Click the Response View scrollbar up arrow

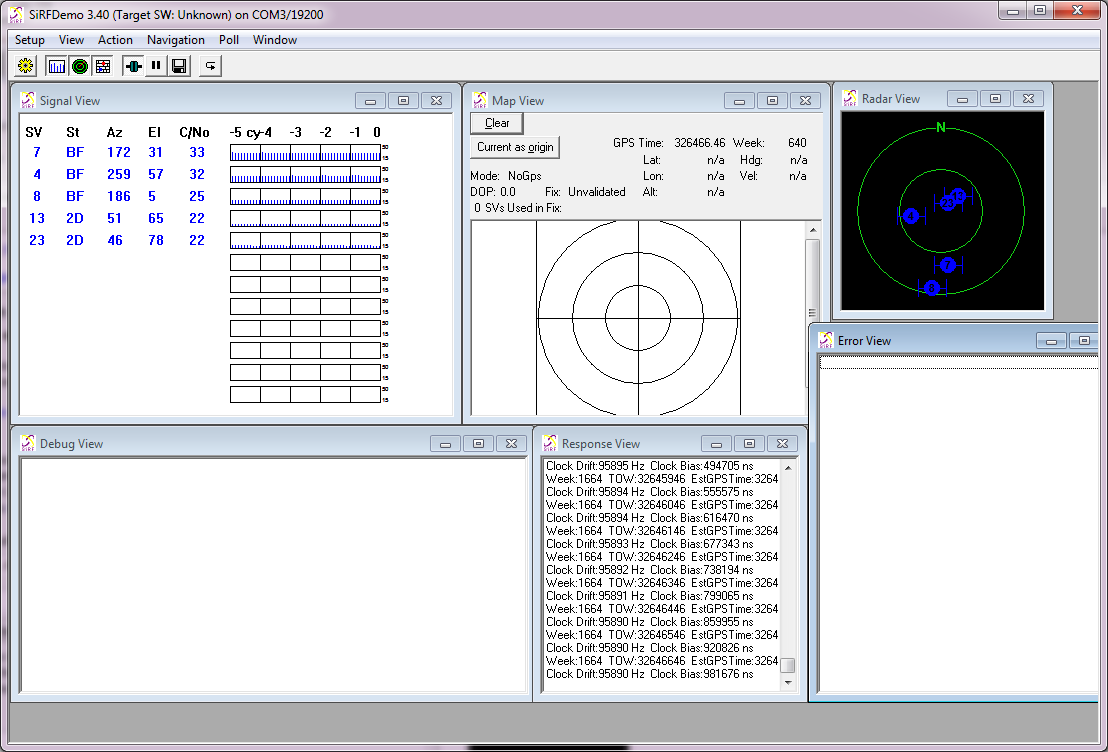(x=788, y=468)
